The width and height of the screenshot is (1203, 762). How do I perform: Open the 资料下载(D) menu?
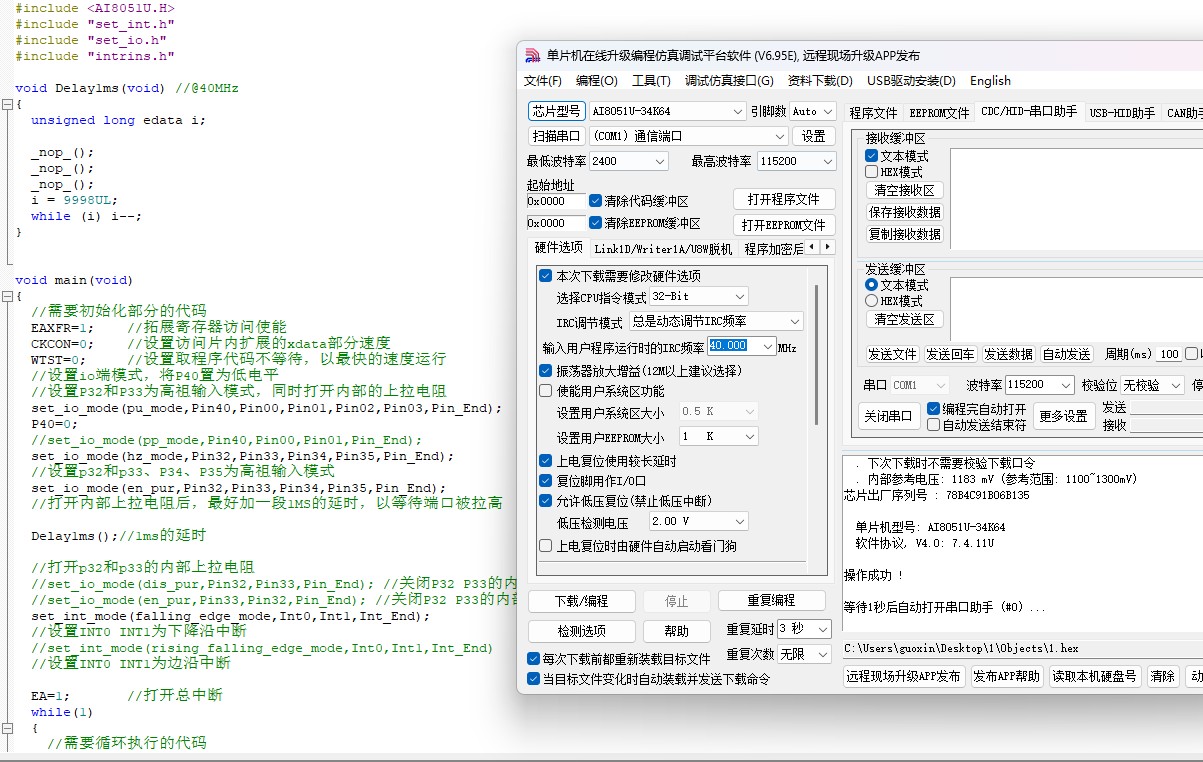tap(820, 81)
